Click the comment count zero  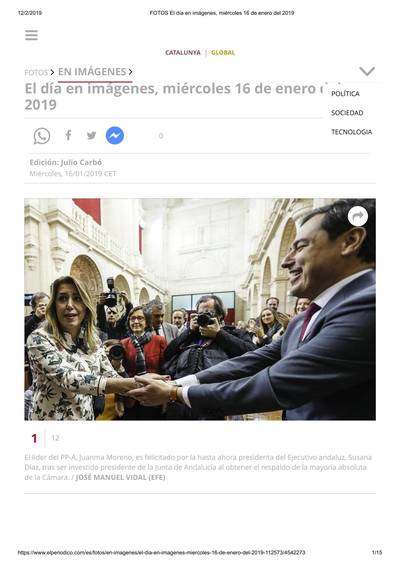point(161,136)
